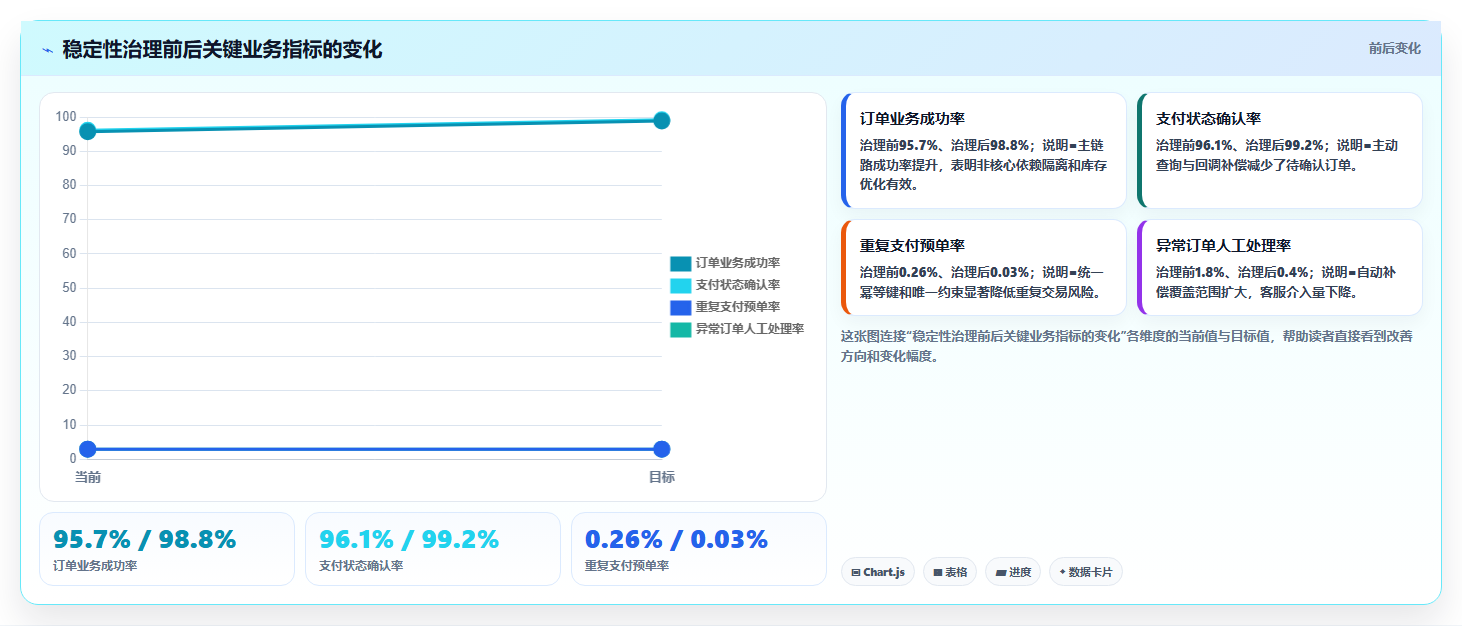
Task: Click the chart summary paragraph starting 这张图连接
Action: (x=1127, y=346)
